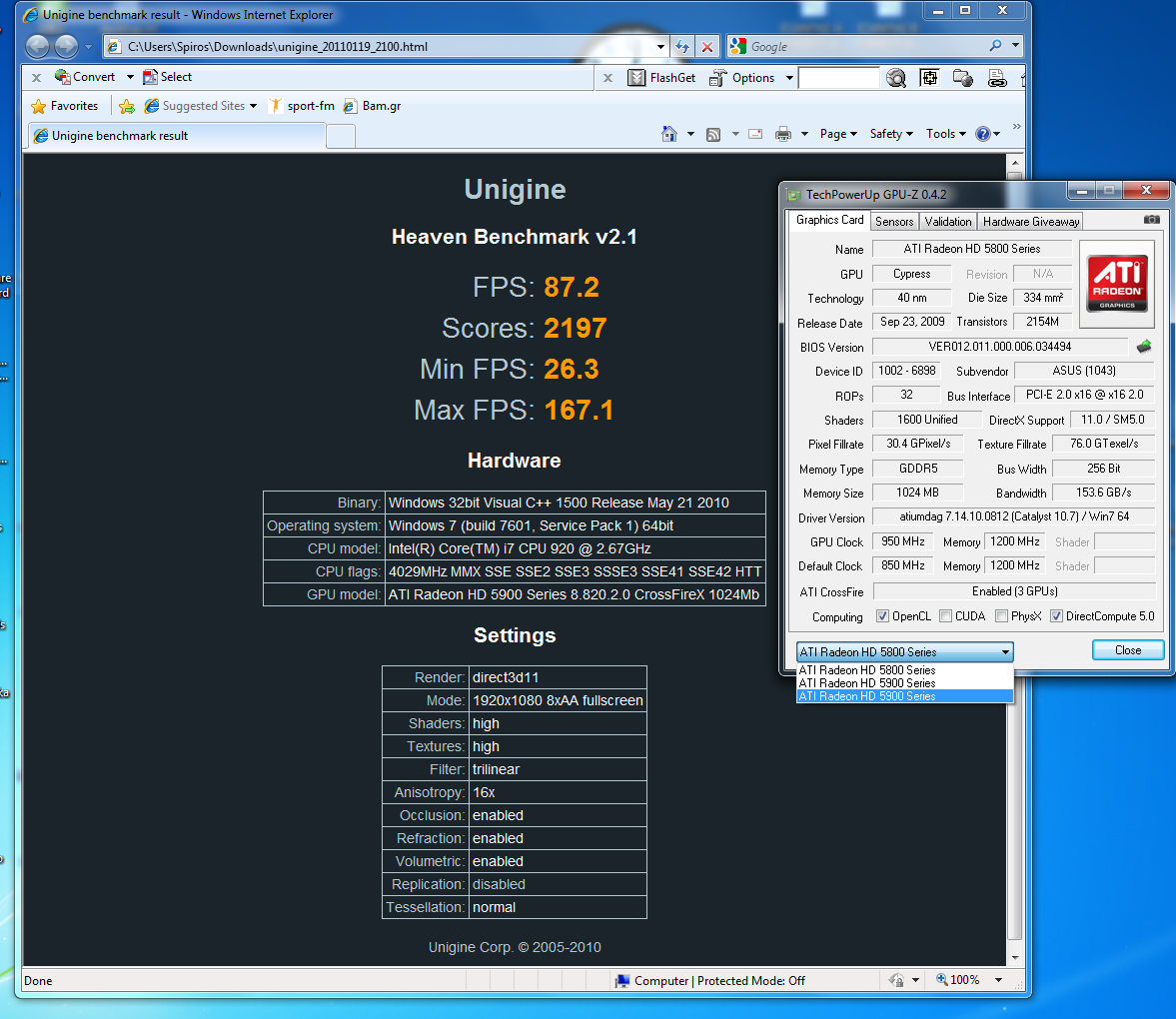This screenshot has height=1019, width=1176.
Task: Click the FlashGet folder-with-globe icon
Action: [963, 77]
